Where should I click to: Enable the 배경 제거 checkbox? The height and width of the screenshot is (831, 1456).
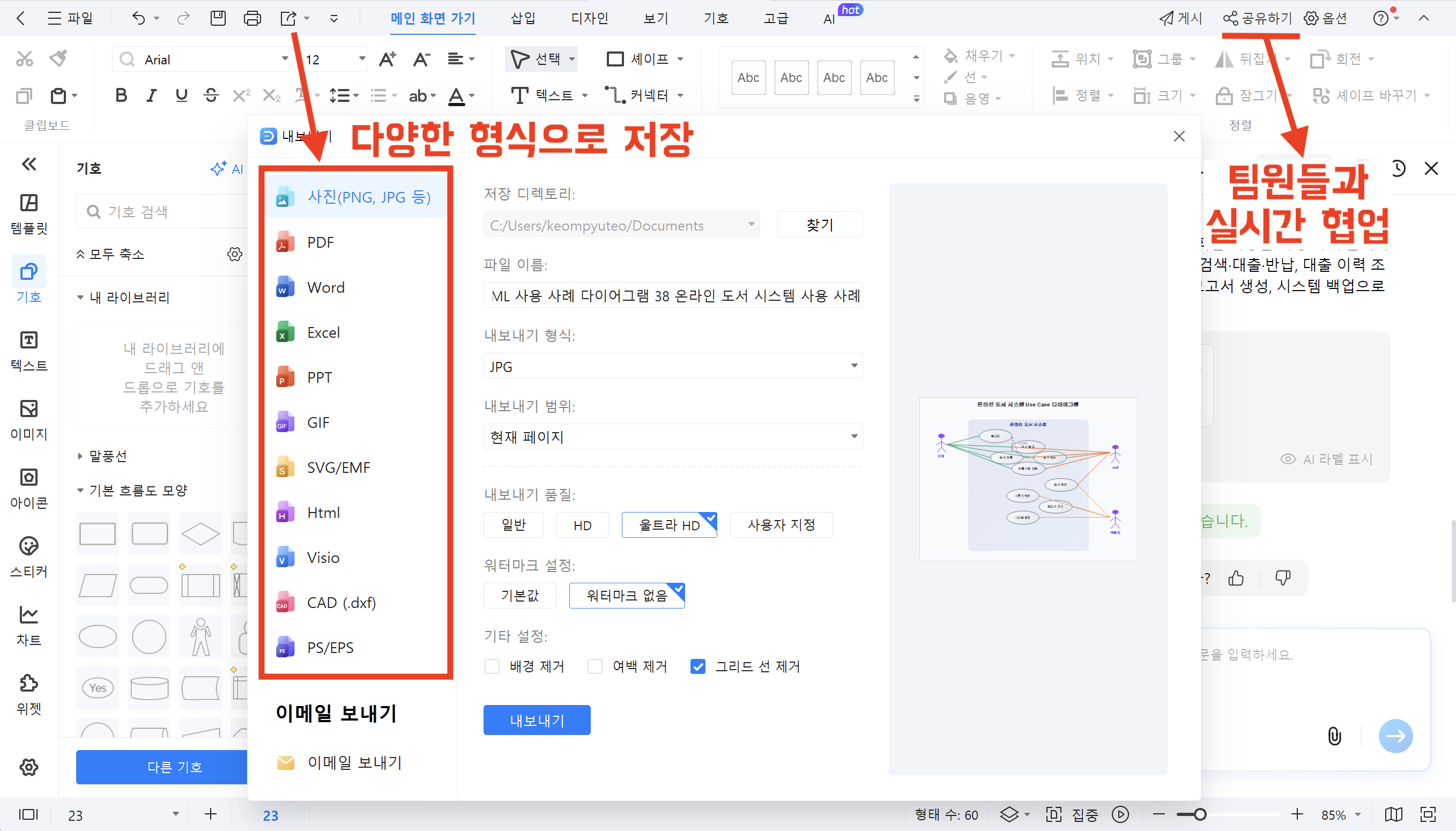click(492, 666)
